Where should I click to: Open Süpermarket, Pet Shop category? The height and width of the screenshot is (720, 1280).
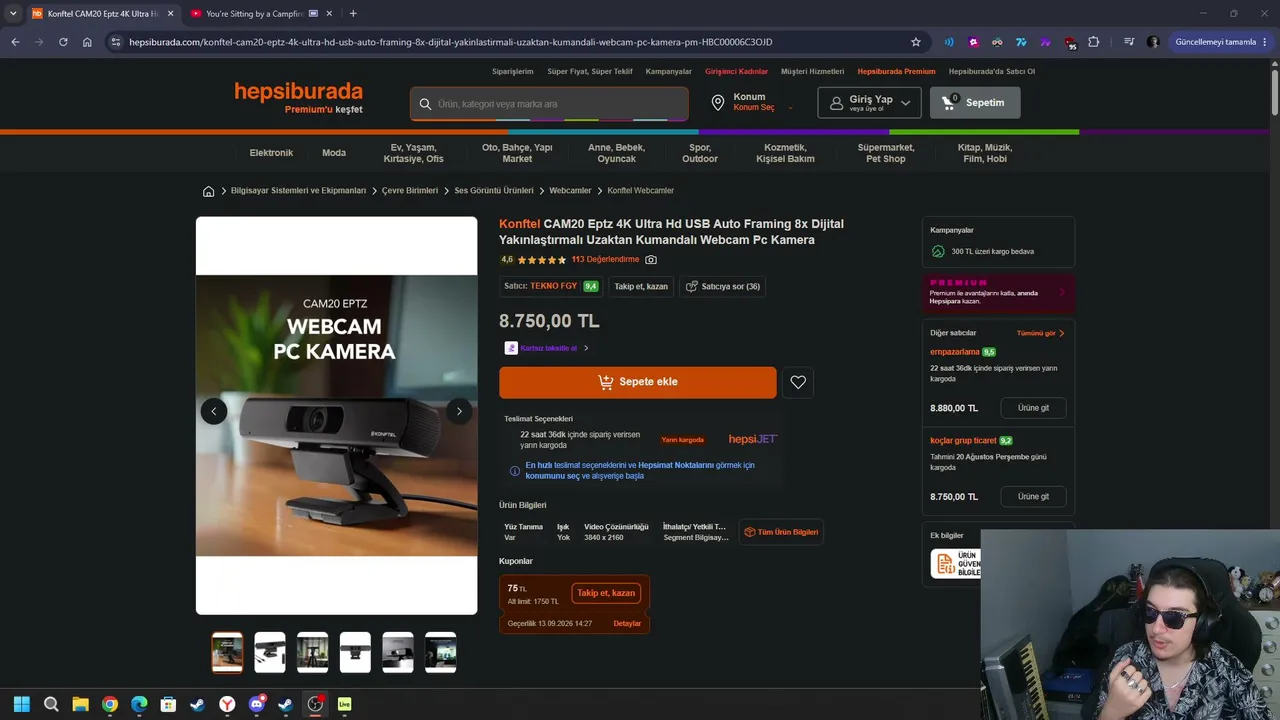[x=886, y=153]
